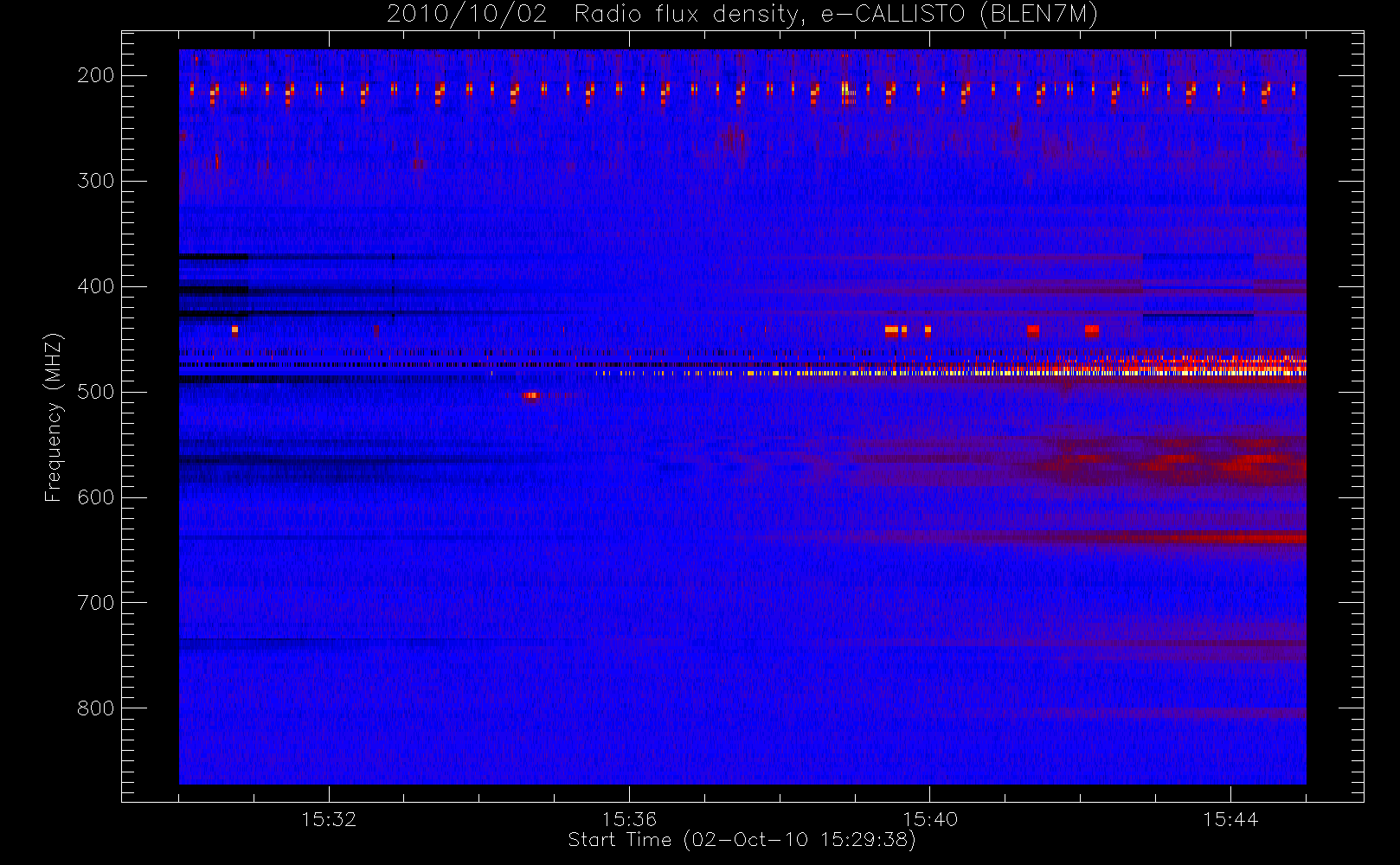Select the '(BLEN7M)' station label in title
Image resolution: width=1400 pixels, height=865 pixels.
(x=1040, y=15)
